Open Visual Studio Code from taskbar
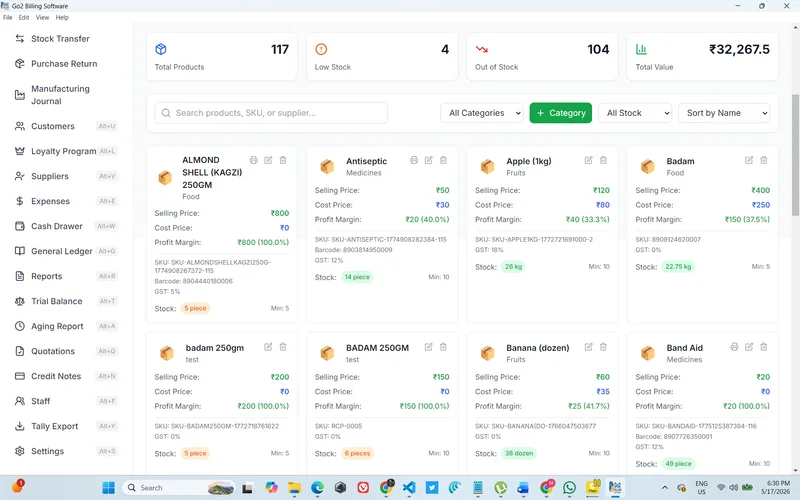 click(x=409, y=488)
